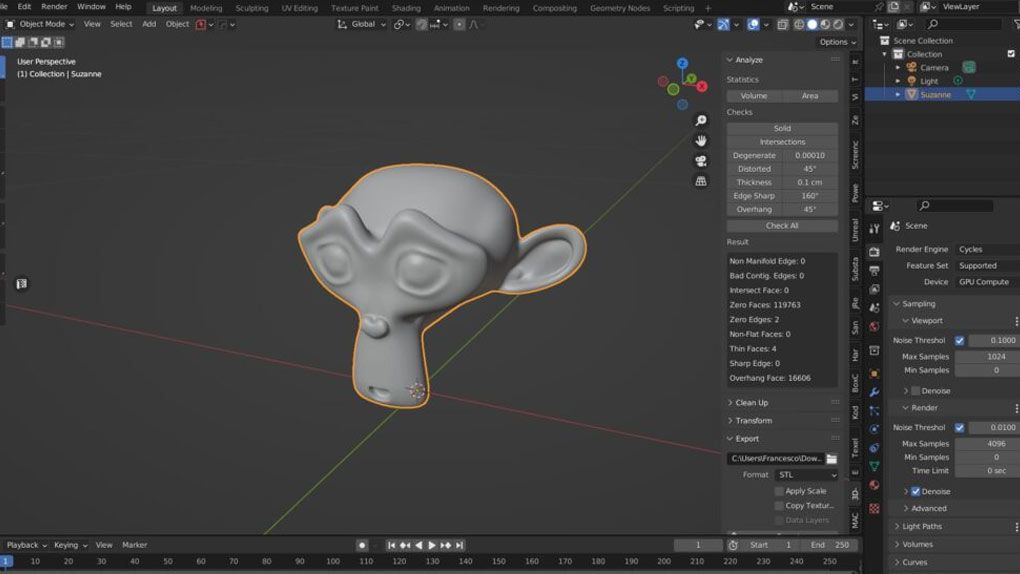Enable Copy Textures checkbox
The height and width of the screenshot is (574, 1020).
point(779,506)
